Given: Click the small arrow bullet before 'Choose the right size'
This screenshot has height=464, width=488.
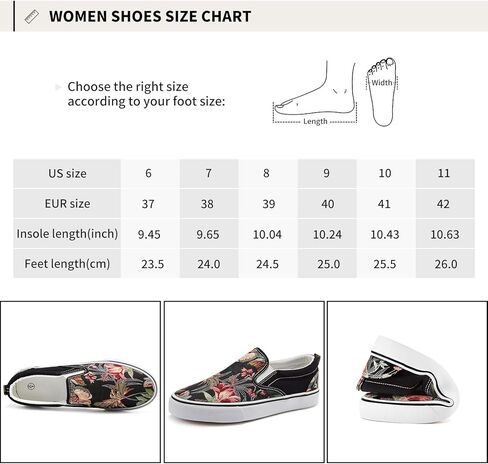Looking at the screenshot, I should click(58, 87).
